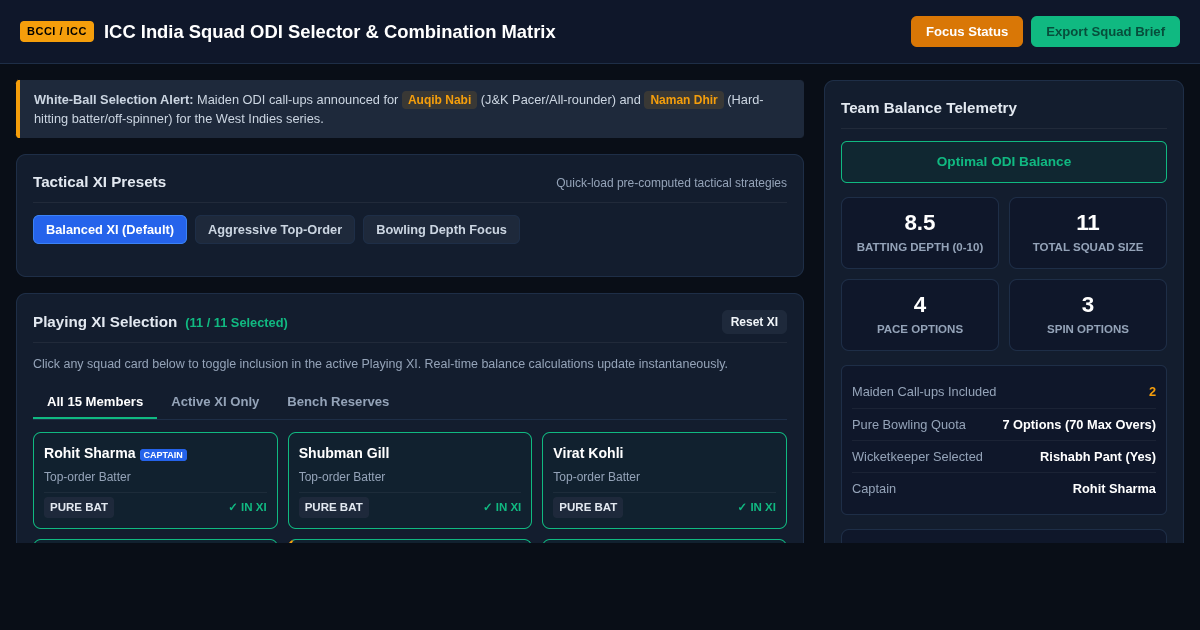Open the Active XI Only tab

tap(215, 402)
